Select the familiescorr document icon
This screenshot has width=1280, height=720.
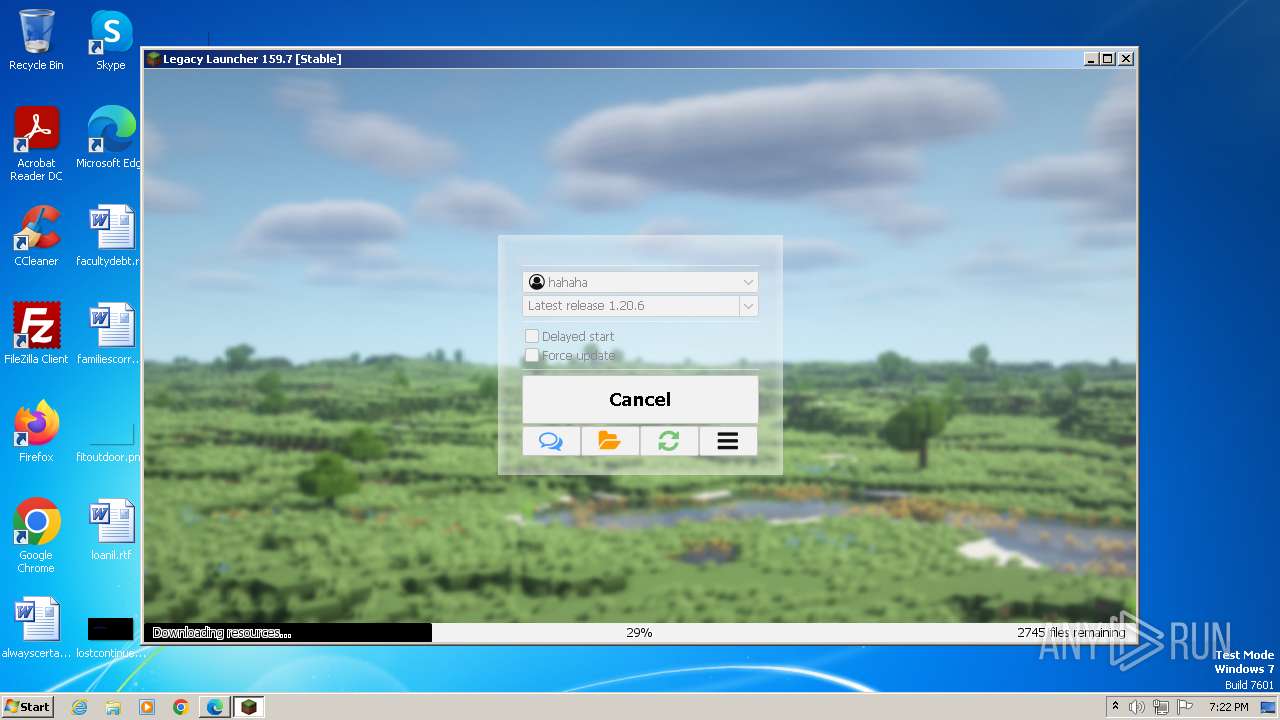point(111,334)
